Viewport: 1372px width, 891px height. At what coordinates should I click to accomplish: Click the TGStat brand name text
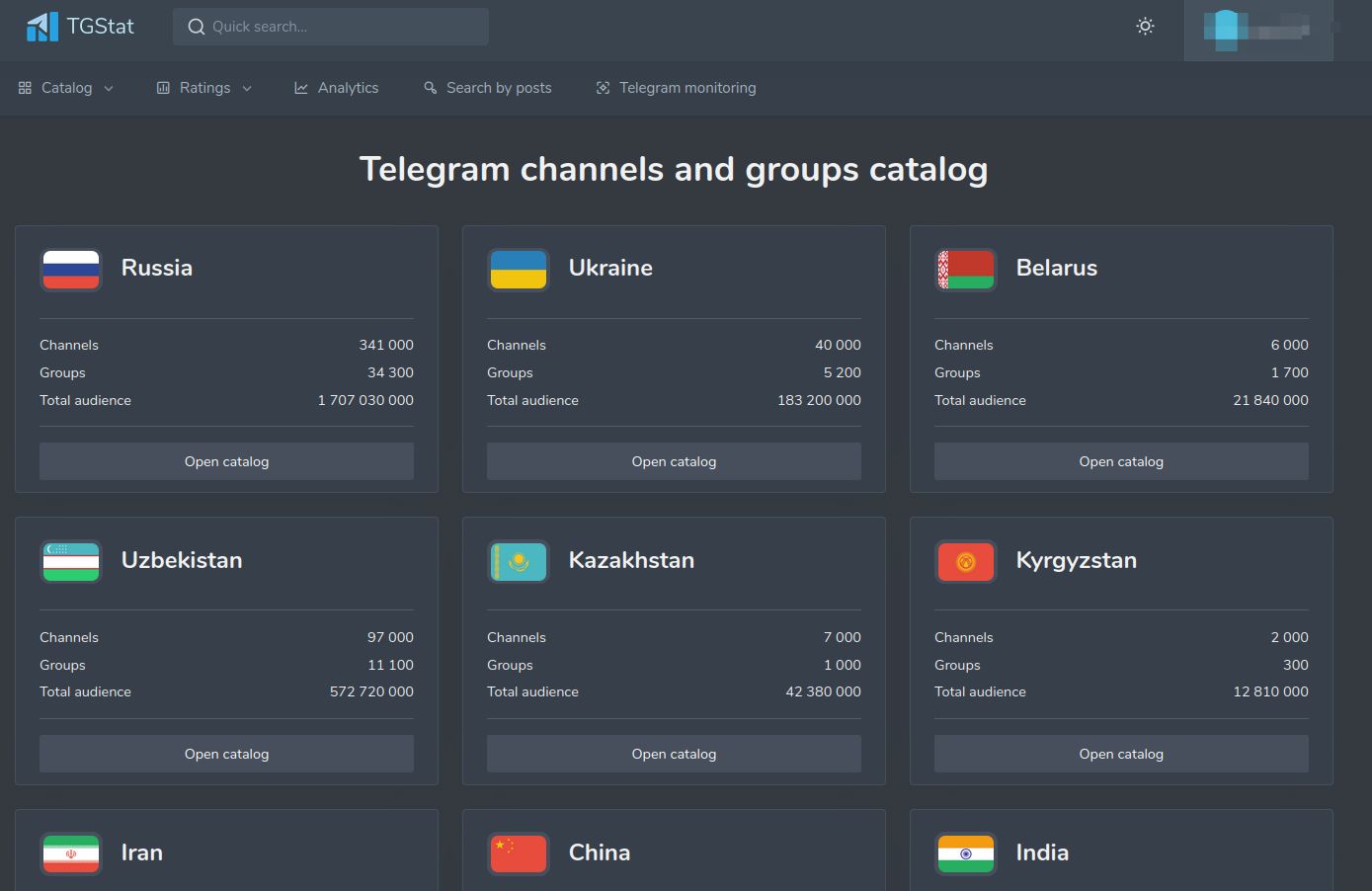[x=100, y=27]
